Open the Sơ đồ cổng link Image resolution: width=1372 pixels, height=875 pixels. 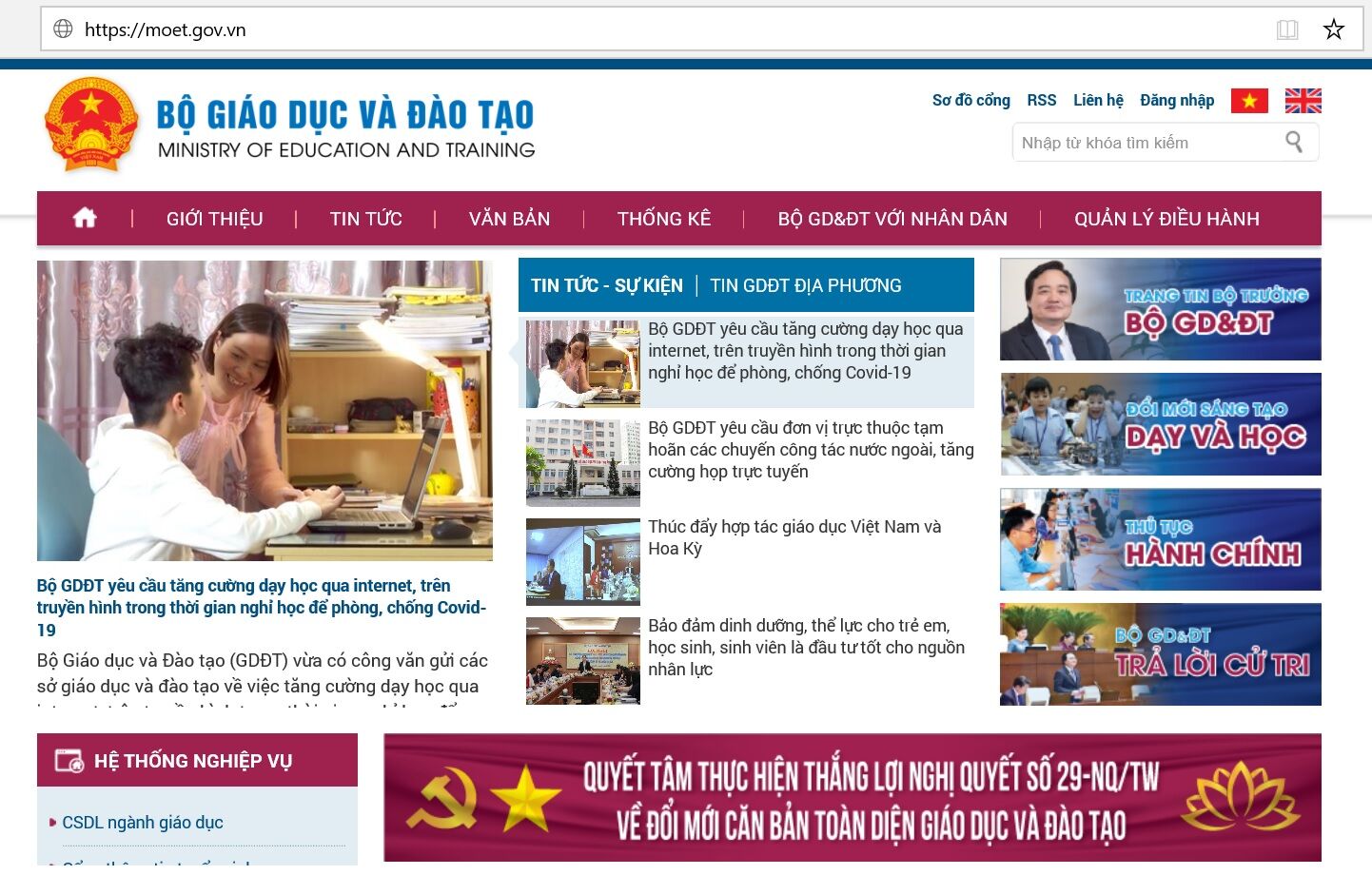tap(970, 100)
